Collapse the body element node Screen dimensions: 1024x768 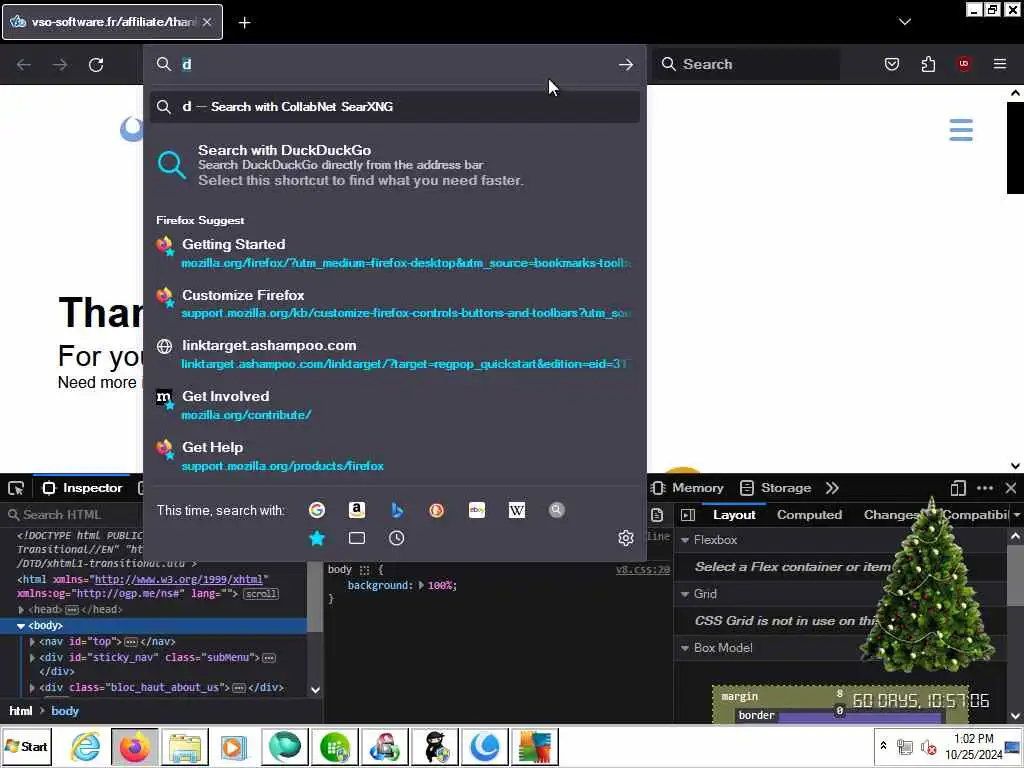click(x=21, y=626)
